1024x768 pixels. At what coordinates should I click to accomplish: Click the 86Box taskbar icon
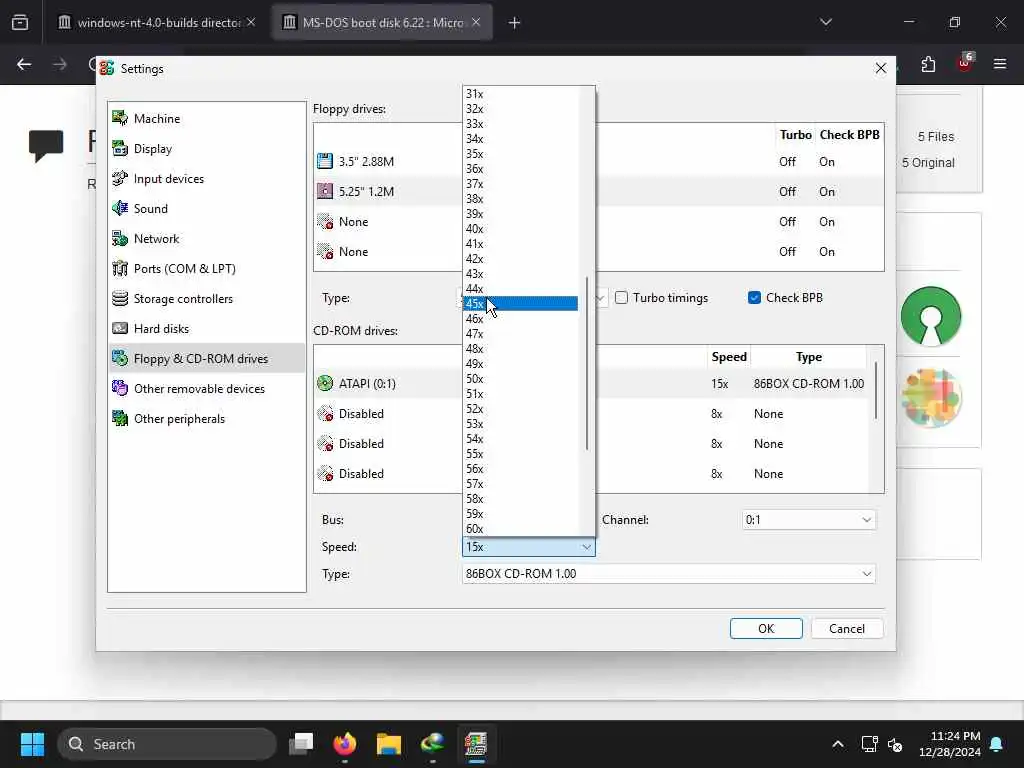click(476, 744)
